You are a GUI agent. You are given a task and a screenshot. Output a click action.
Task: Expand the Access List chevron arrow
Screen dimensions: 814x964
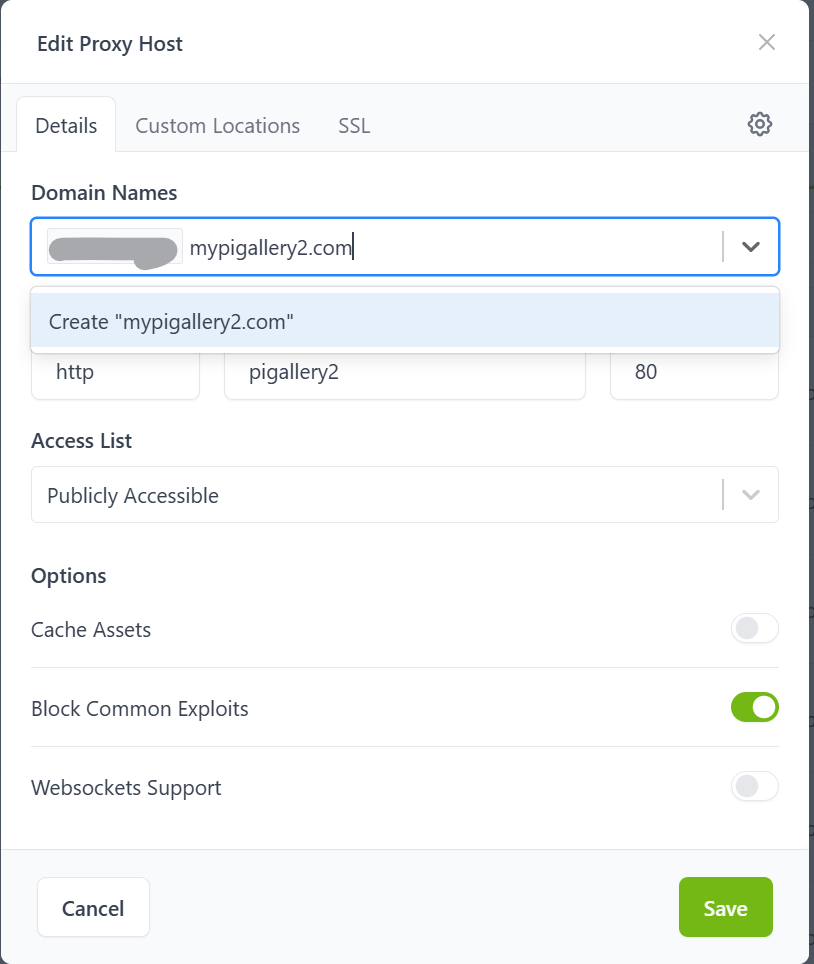click(751, 495)
